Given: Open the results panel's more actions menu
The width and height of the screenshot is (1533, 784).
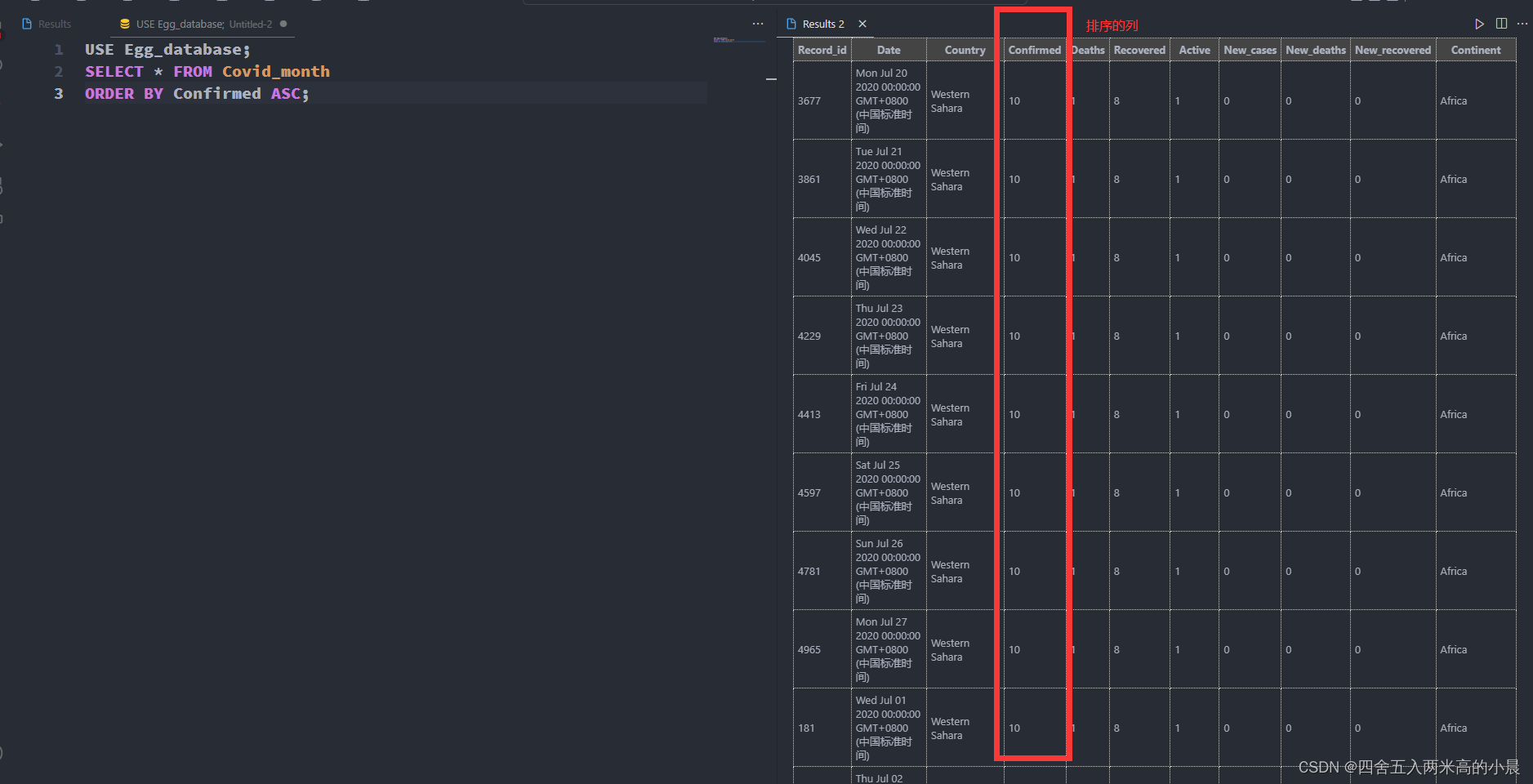Looking at the screenshot, I should pyautogui.click(x=1522, y=24).
